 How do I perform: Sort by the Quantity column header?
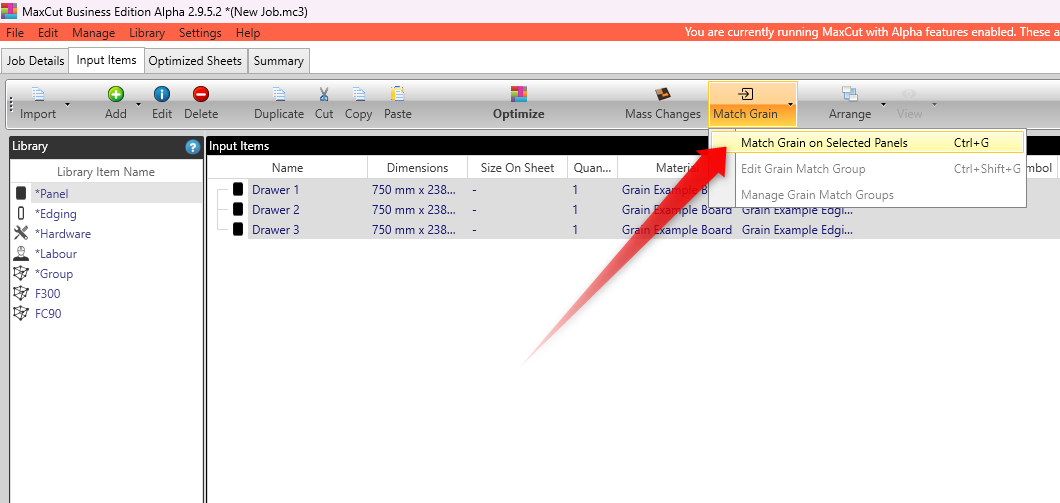tap(592, 168)
